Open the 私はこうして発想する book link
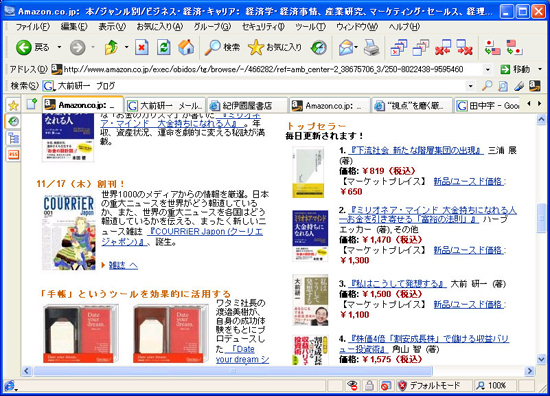The height and width of the screenshot is (396, 550). pos(397,283)
